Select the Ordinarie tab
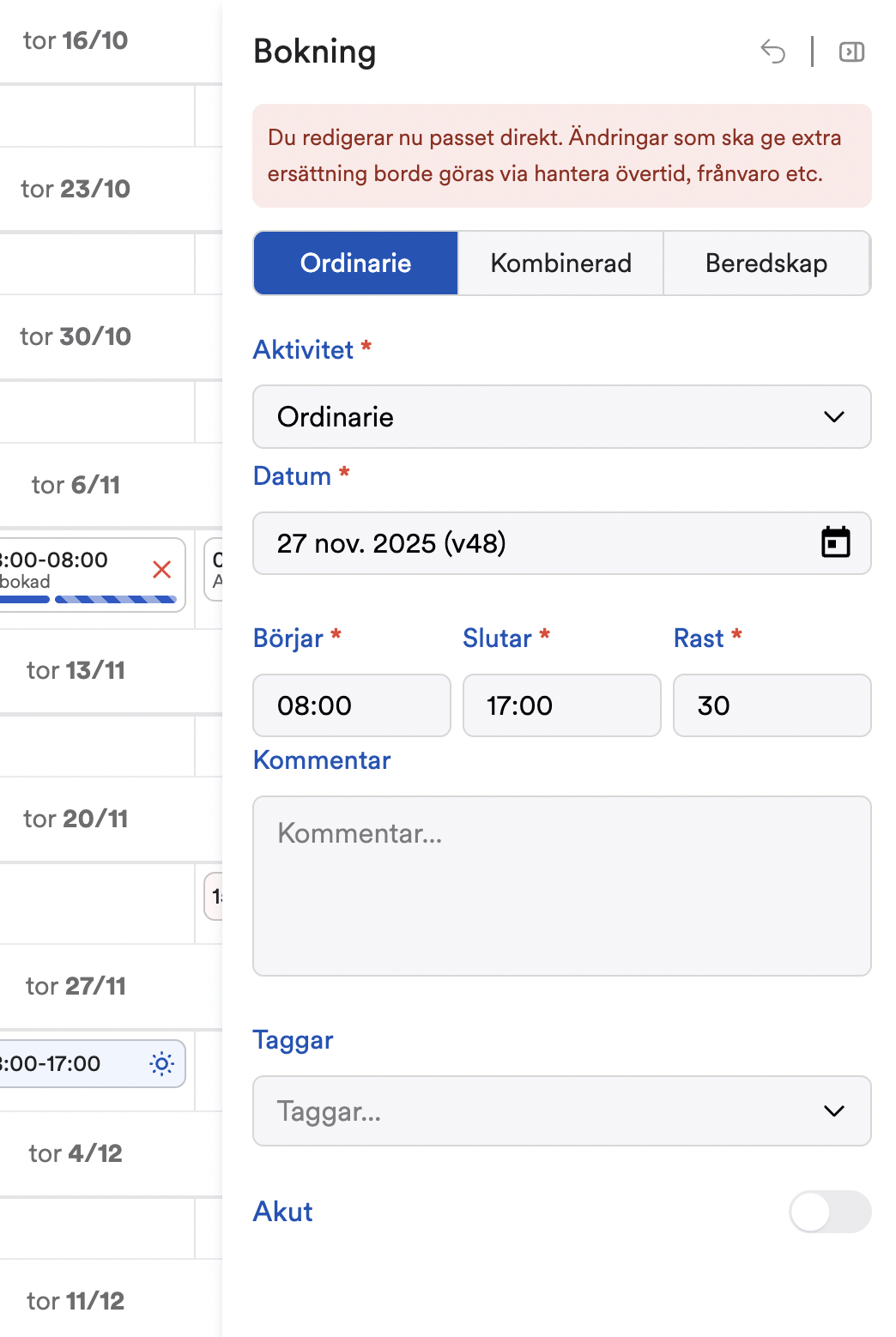896x1337 pixels. click(x=355, y=263)
